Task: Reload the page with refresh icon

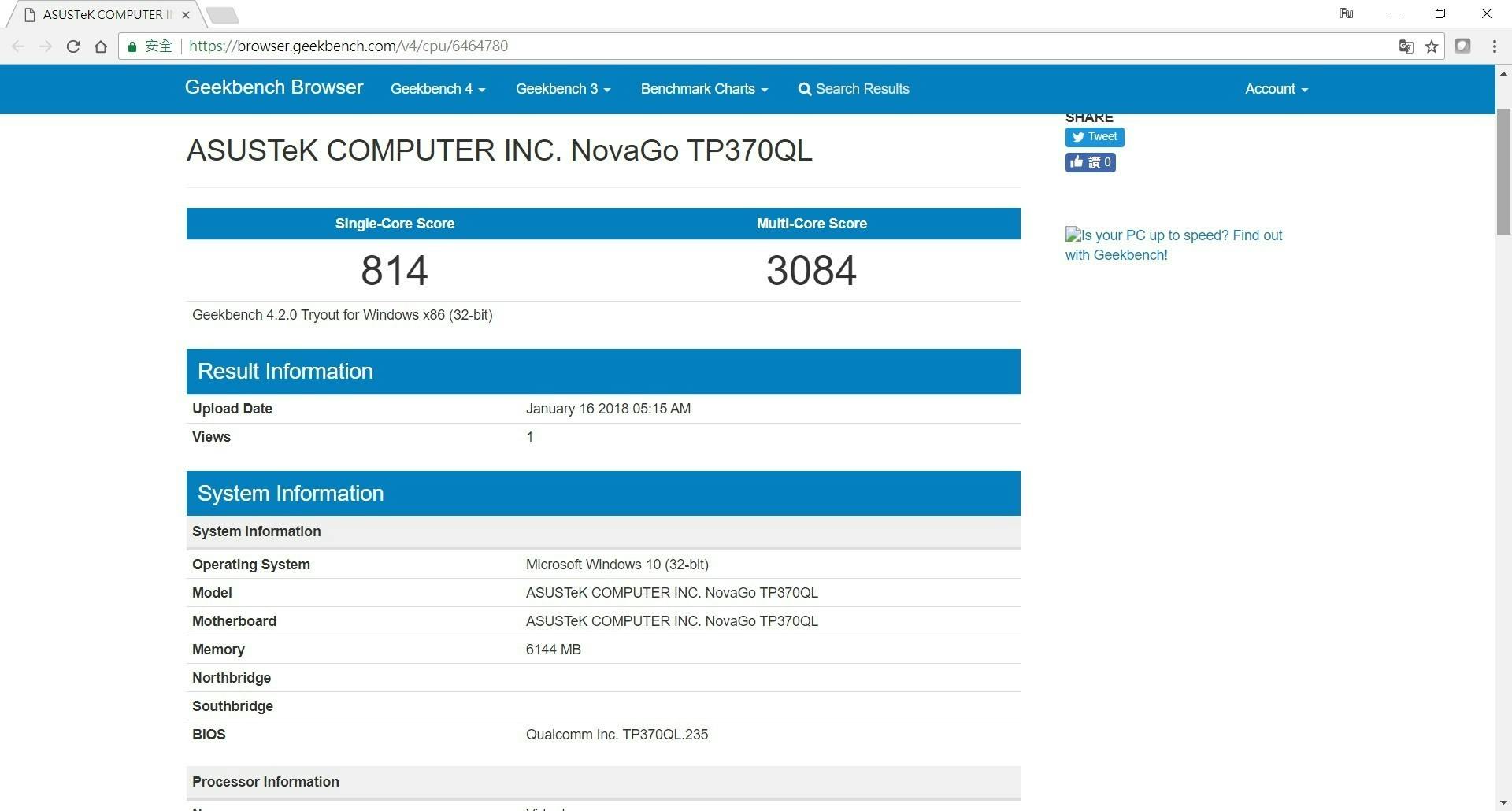Action: point(73,46)
